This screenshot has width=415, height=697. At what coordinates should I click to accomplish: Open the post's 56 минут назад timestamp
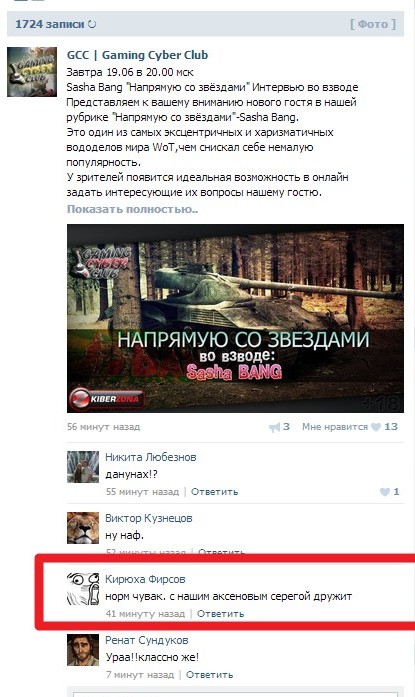104,427
